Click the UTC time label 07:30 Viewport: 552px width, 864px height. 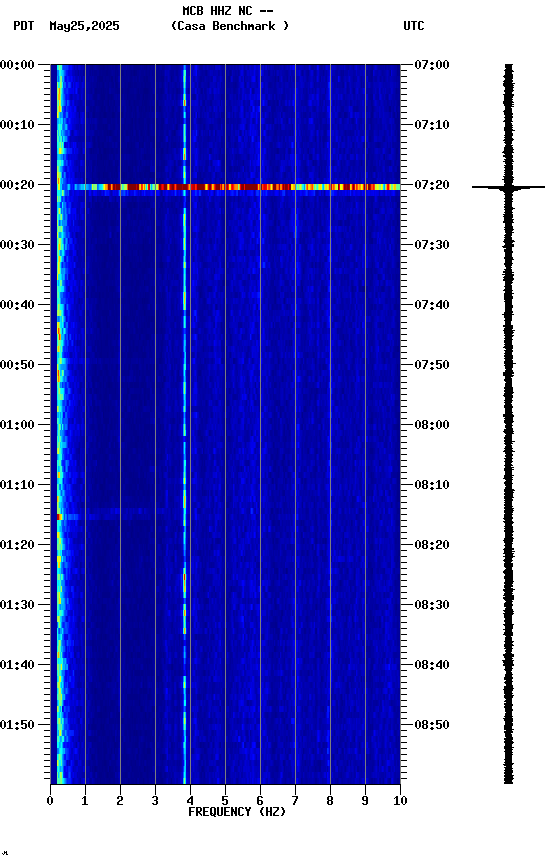(431, 245)
